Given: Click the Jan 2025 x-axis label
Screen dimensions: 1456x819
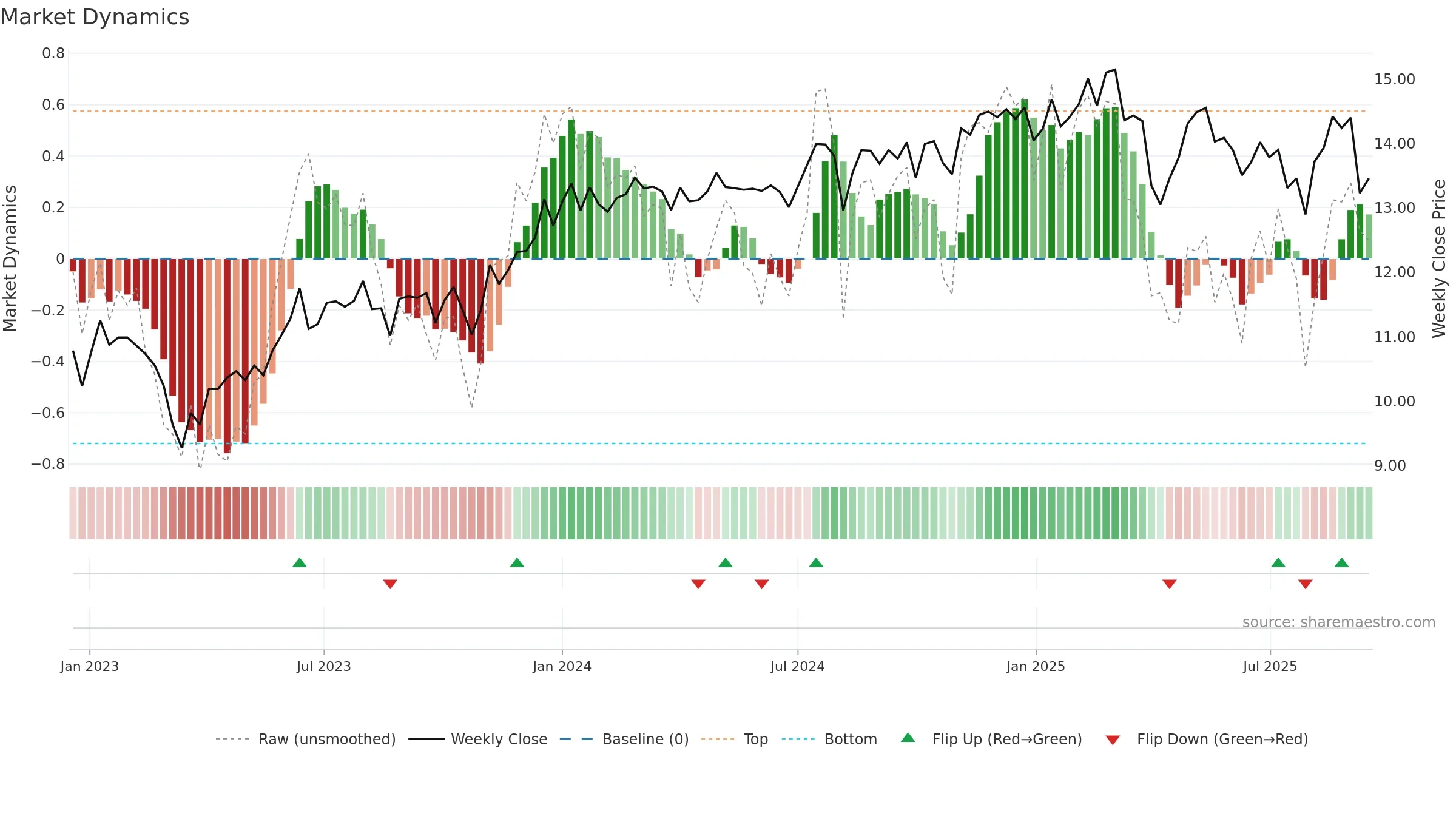Looking at the screenshot, I should (x=1036, y=666).
